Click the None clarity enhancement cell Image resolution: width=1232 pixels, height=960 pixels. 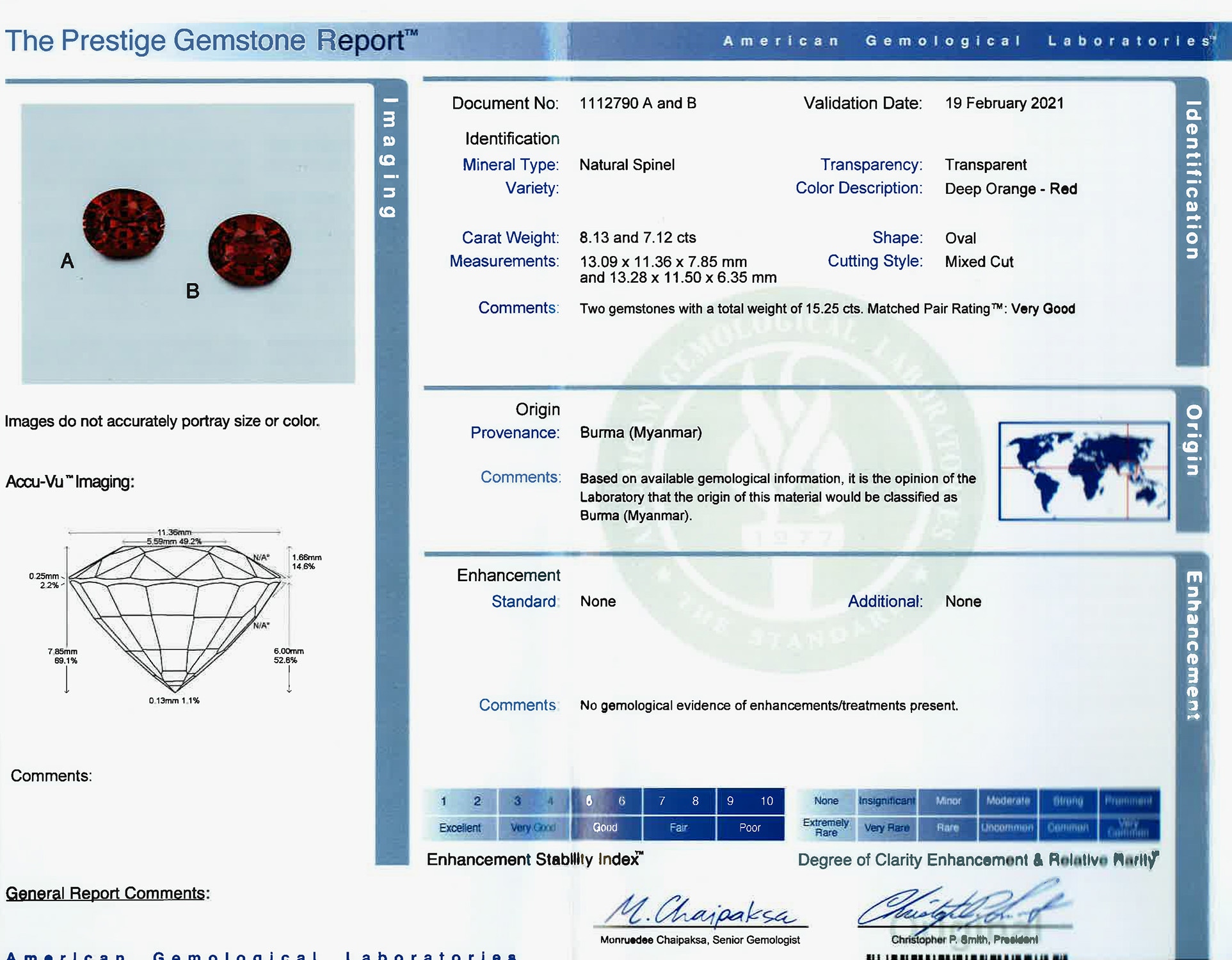pos(826,801)
